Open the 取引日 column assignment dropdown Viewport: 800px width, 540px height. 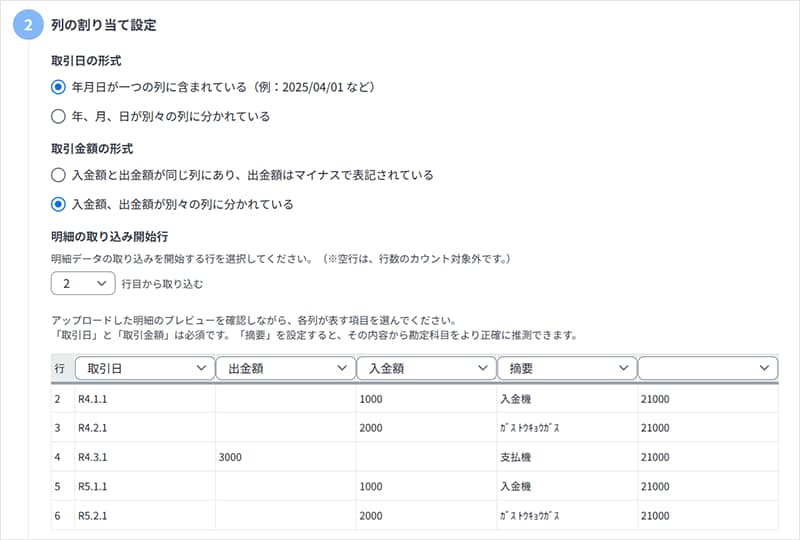(144, 368)
